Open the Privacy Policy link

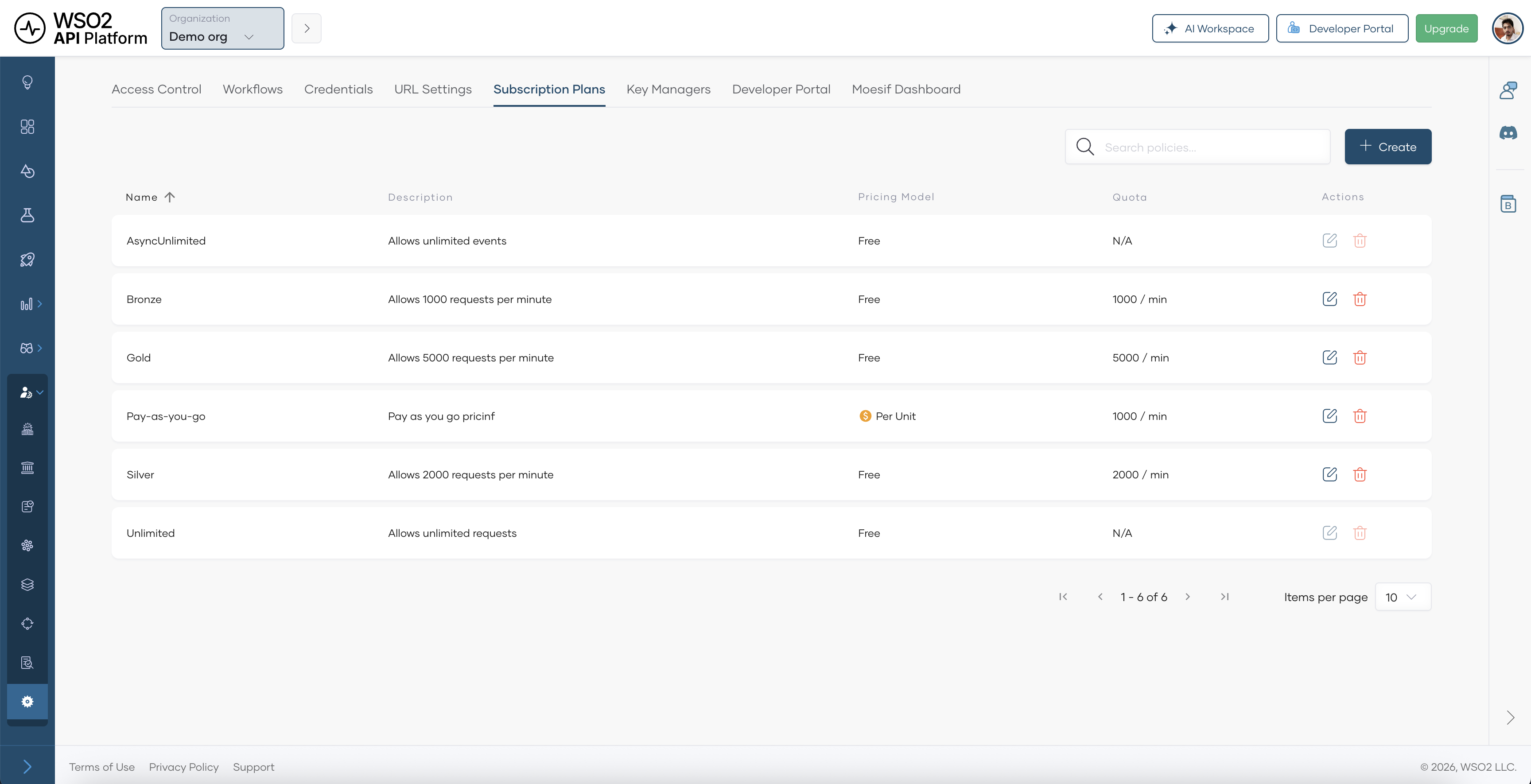184,767
